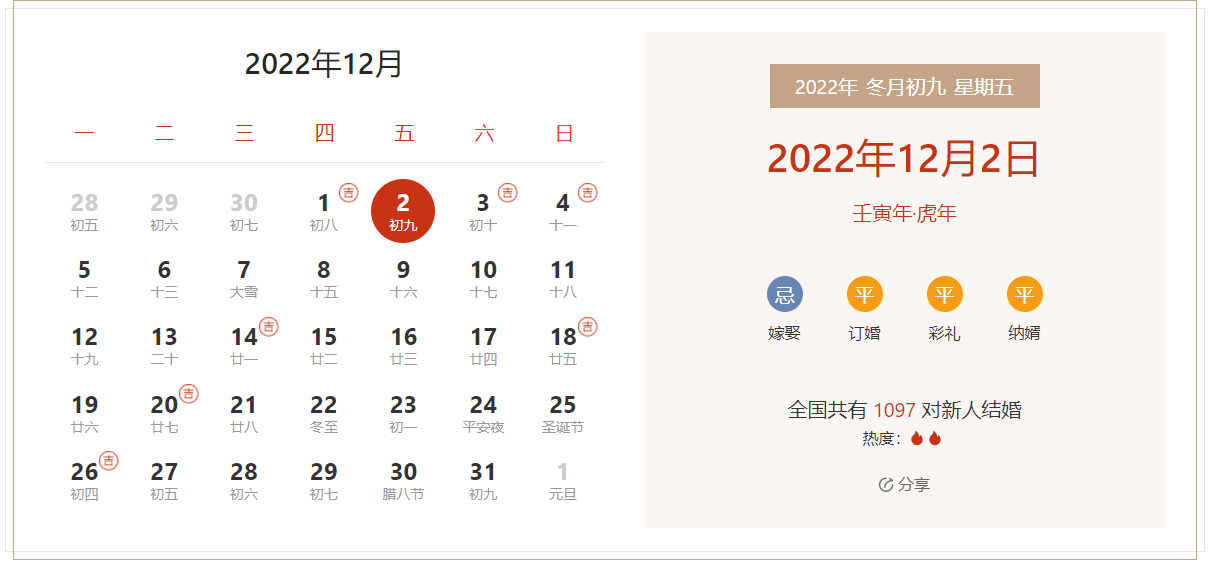The width and height of the screenshot is (1213, 566).
Task: Select December 21 (廿八)
Action: (244, 414)
